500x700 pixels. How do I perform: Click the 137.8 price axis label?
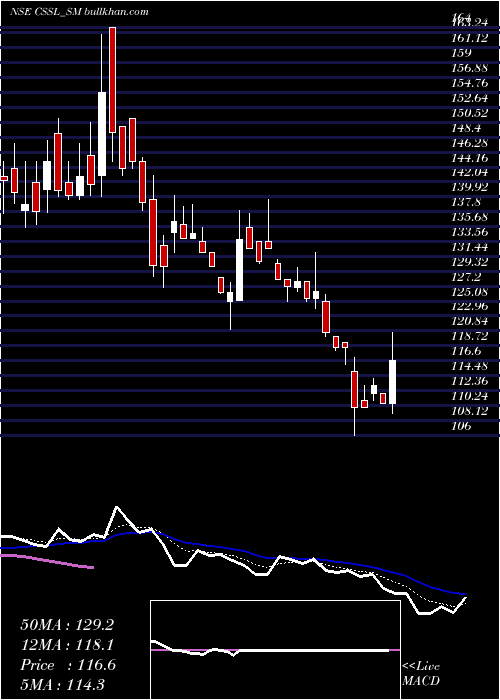coord(466,202)
